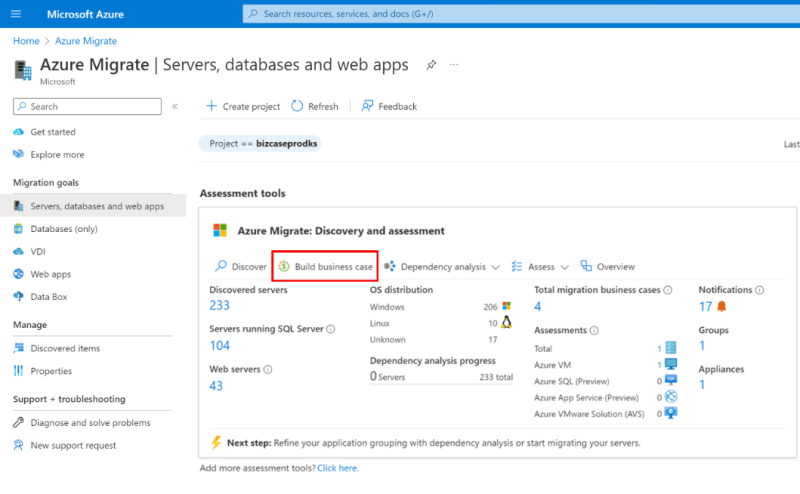
Task: Click the Unknown OS count 17
Action: click(x=492, y=340)
